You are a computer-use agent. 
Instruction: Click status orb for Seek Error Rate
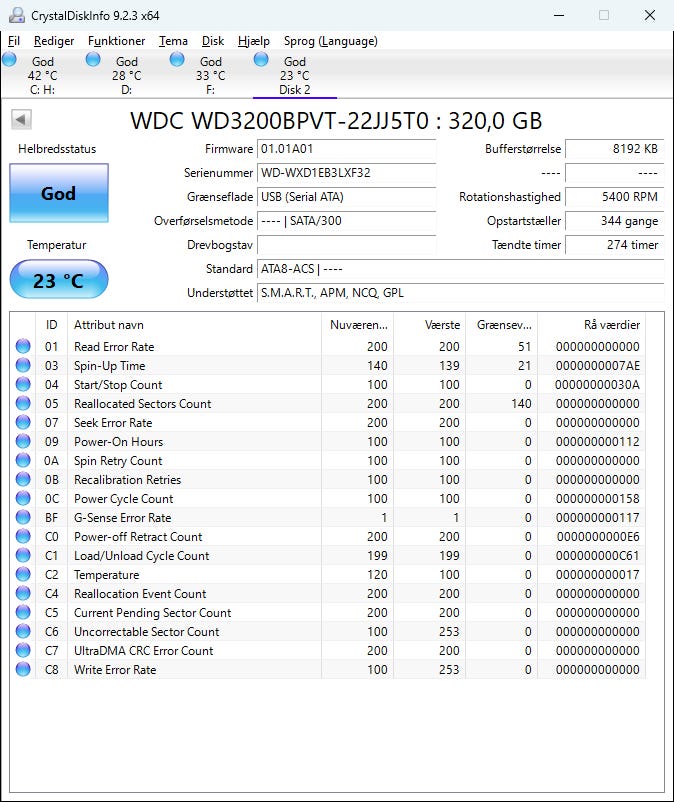[x=23, y=422]
